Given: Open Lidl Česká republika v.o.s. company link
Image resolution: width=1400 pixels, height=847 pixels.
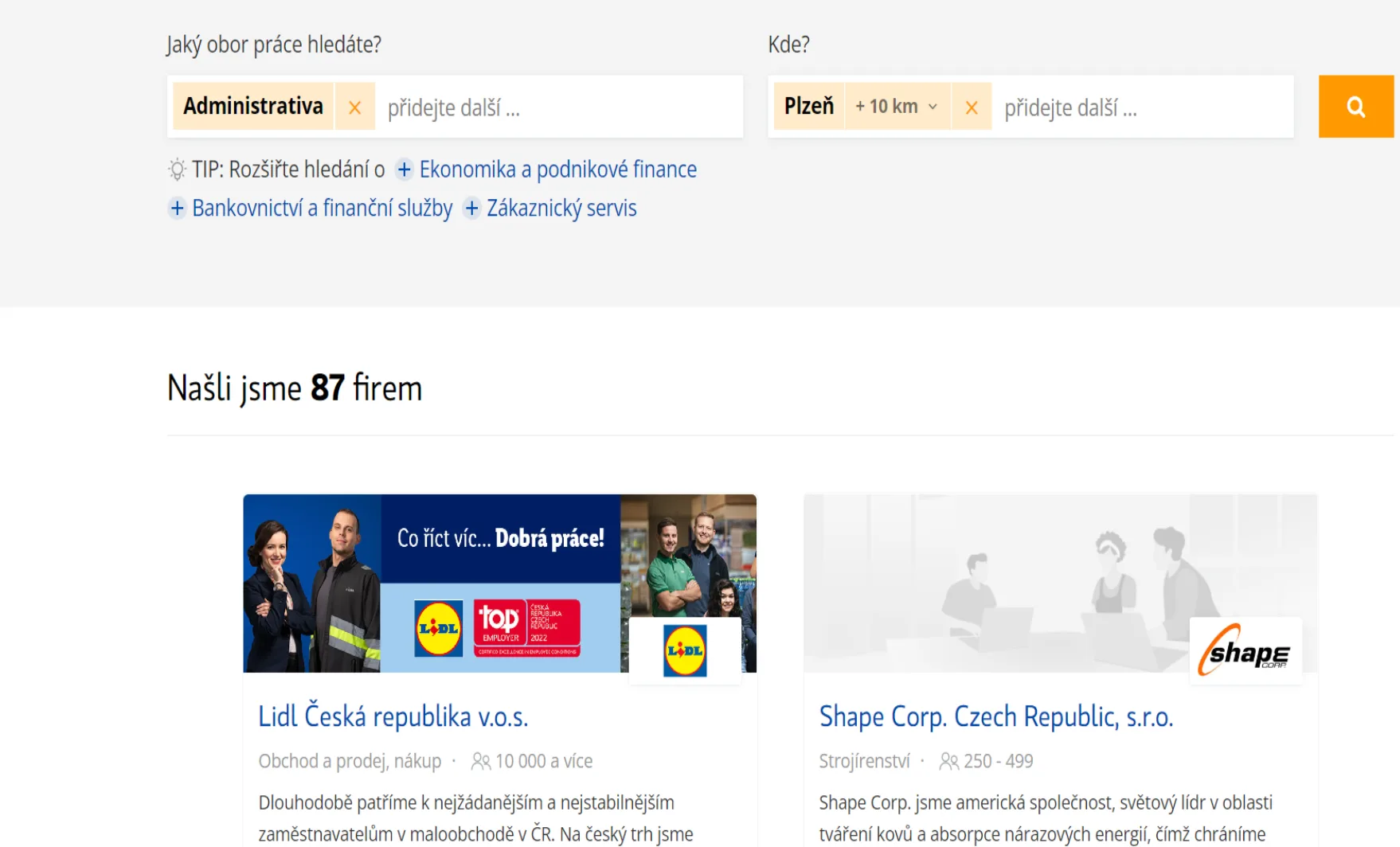Looking at the screenshot, I should tap(393, 716).
